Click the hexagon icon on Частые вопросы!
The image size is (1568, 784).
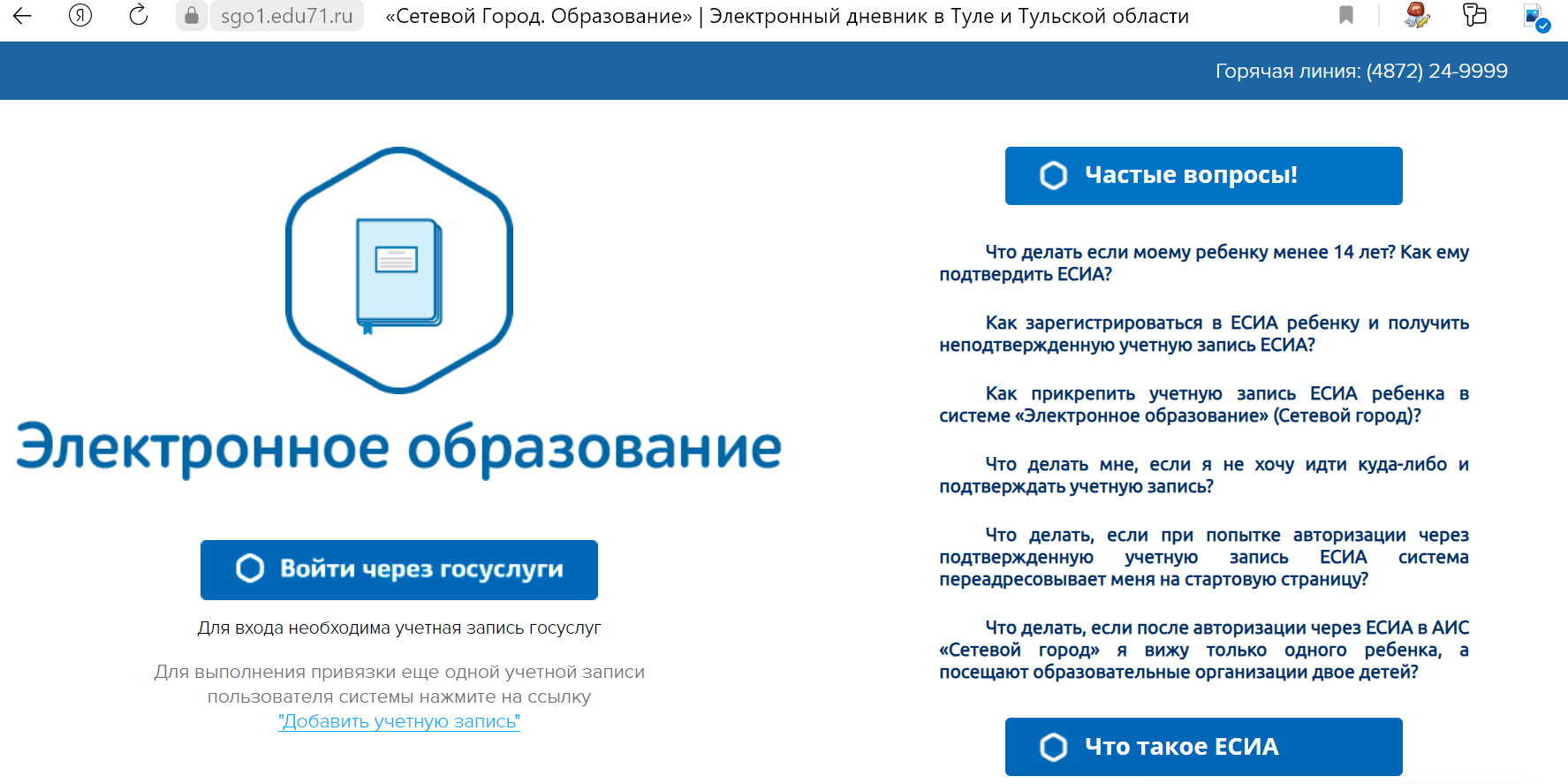(x=1053, y=175)
